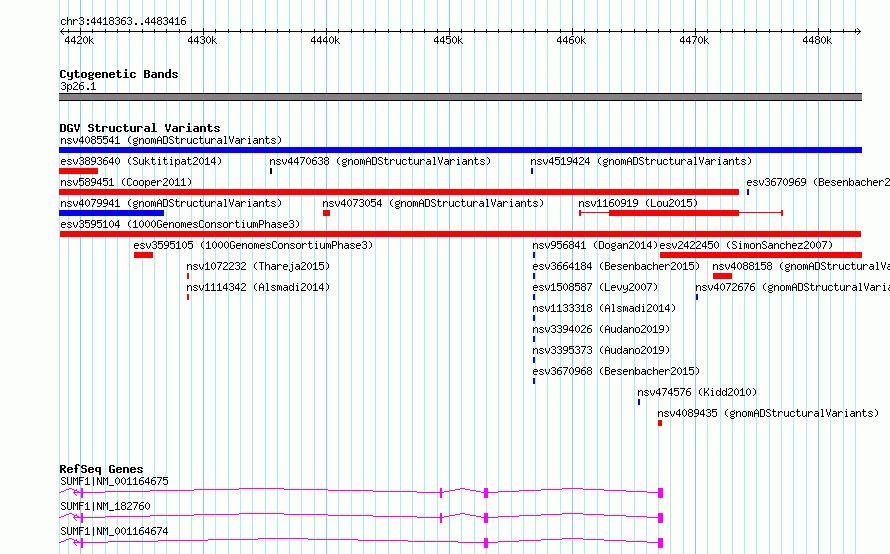
Task: Click the red marker under nsv4089435
Action: coord(660,423)
